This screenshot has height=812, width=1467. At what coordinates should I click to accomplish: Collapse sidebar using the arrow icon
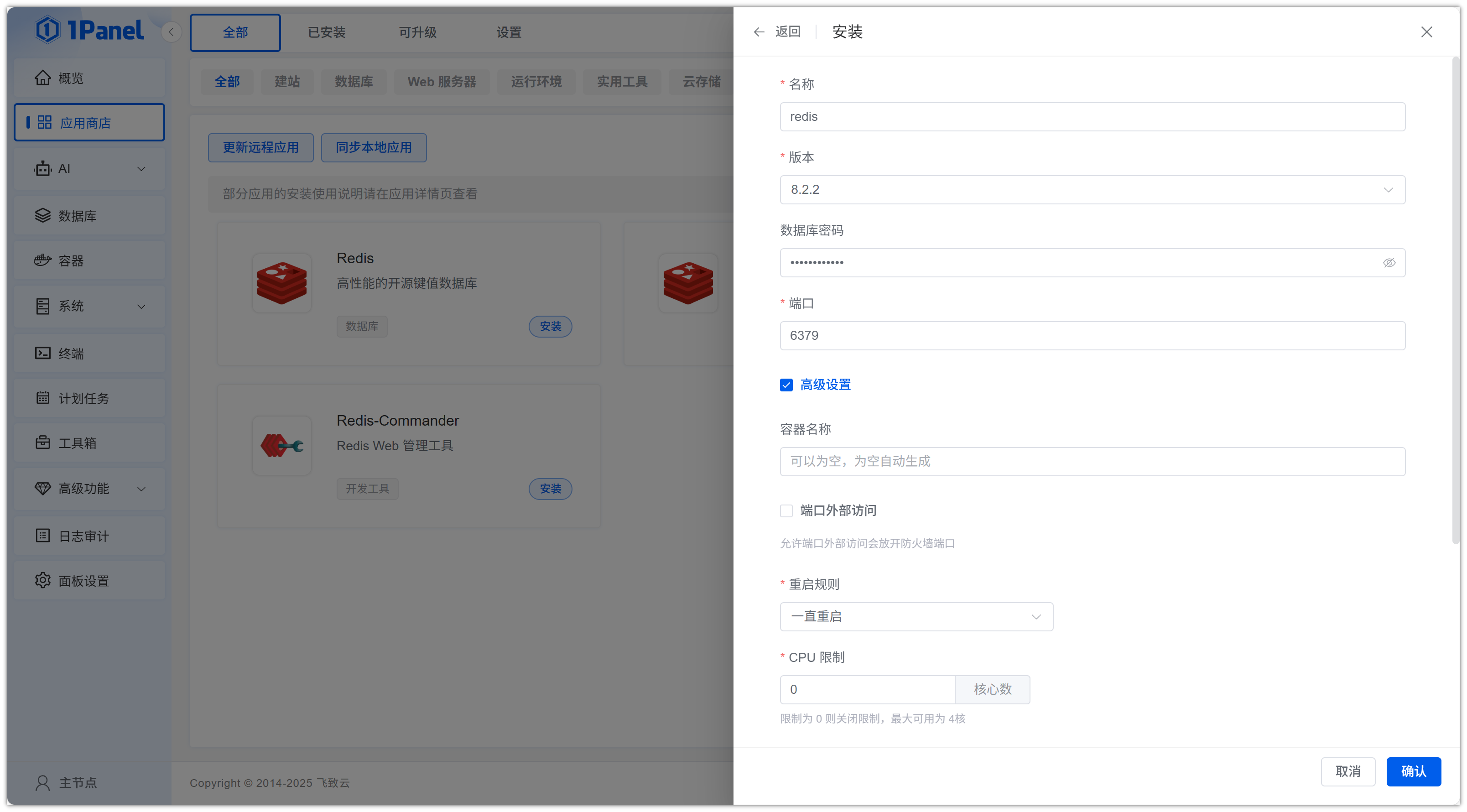[x=171, y=32]
